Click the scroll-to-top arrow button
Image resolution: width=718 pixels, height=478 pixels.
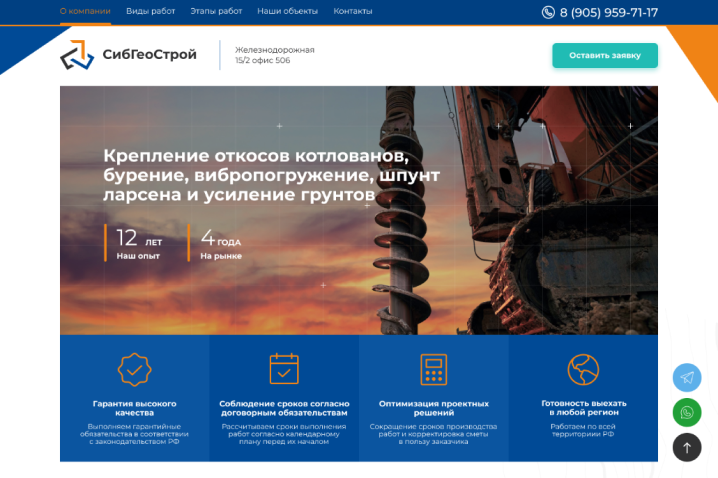point(686,447)
